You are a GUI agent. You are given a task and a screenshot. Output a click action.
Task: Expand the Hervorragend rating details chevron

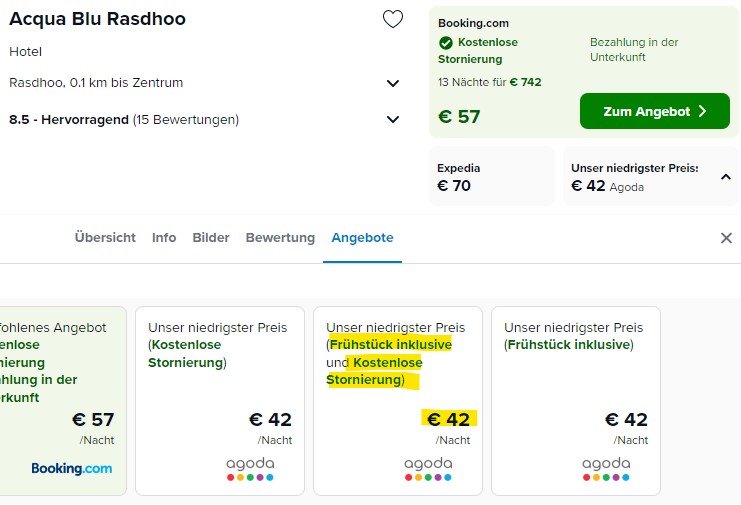coord(393,120)
